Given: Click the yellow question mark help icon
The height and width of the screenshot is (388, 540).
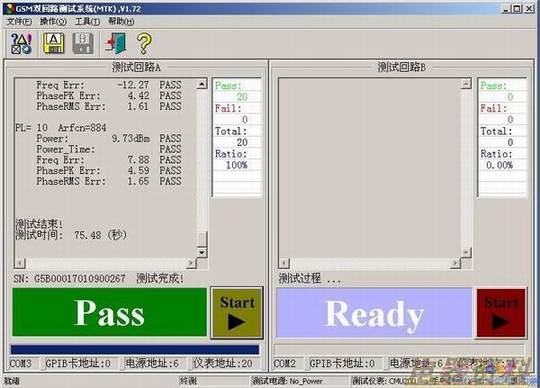Looking at the screenshot, I should [144, 43].
